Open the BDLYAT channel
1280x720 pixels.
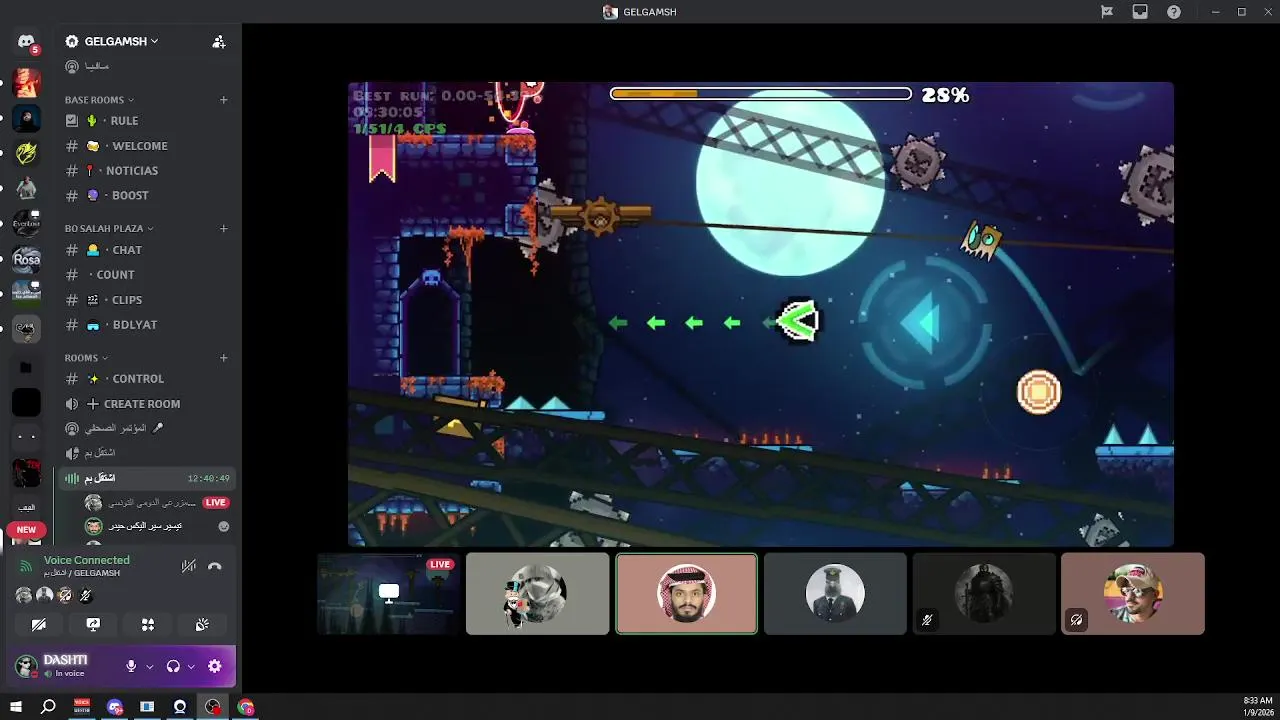point(146,325)
